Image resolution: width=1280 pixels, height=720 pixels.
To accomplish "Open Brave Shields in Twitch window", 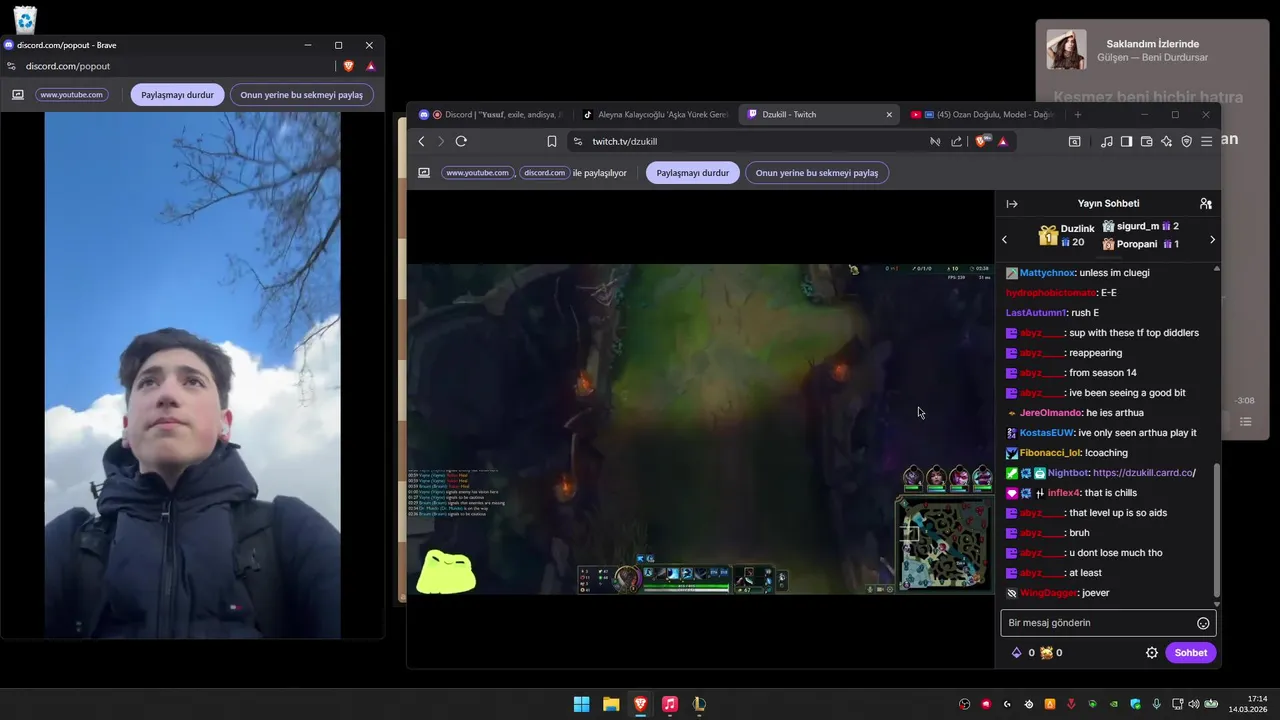I will coord(982,142).
